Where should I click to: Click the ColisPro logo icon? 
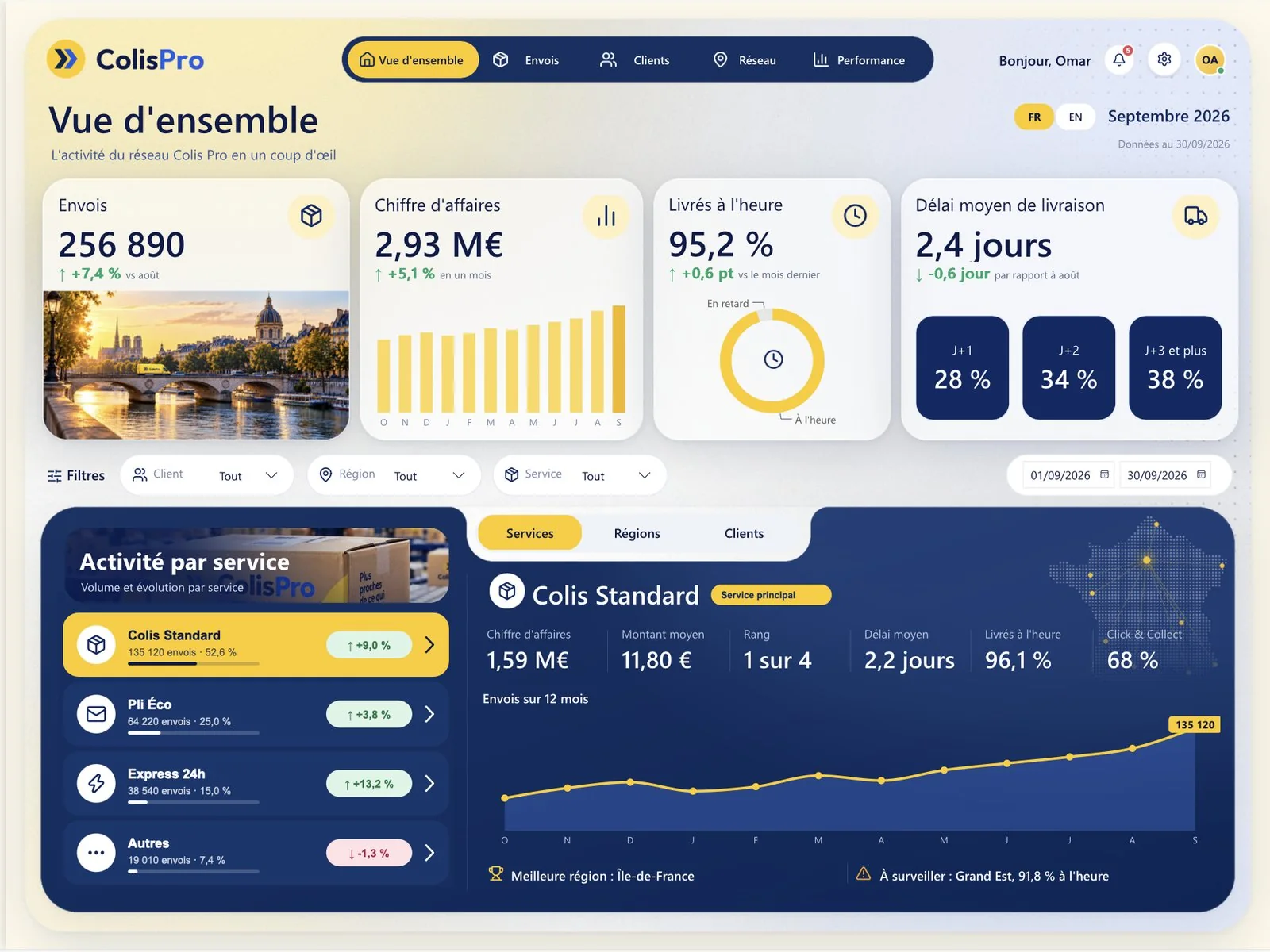point(66,59)
